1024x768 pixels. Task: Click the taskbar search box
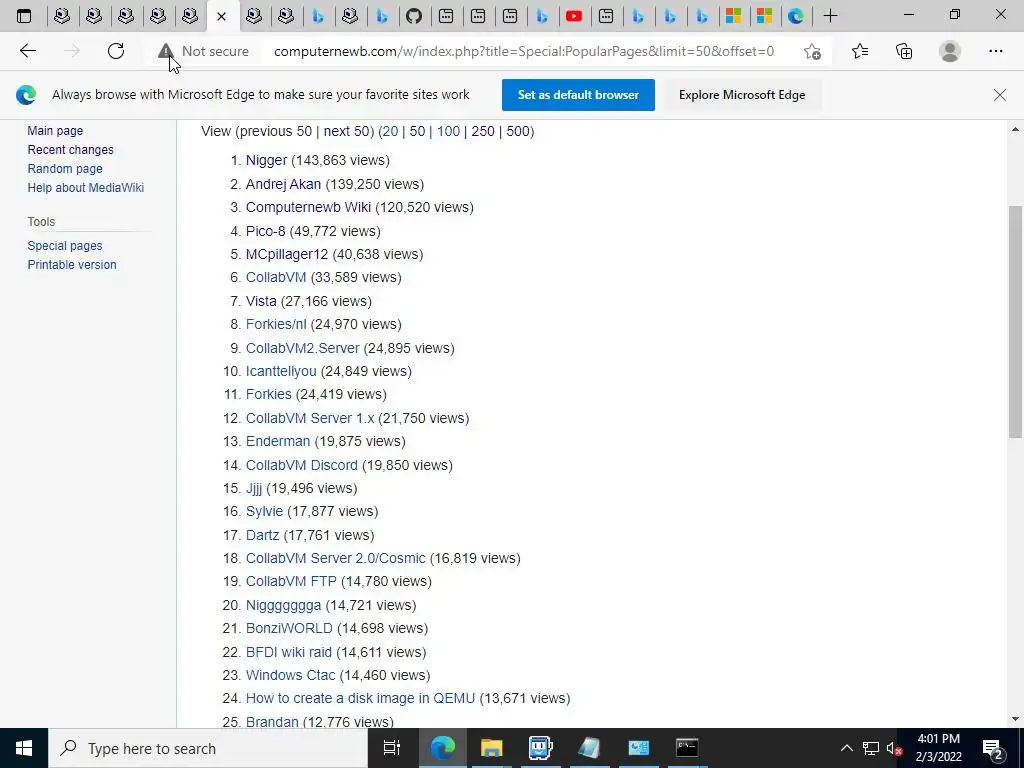point(208,748)
